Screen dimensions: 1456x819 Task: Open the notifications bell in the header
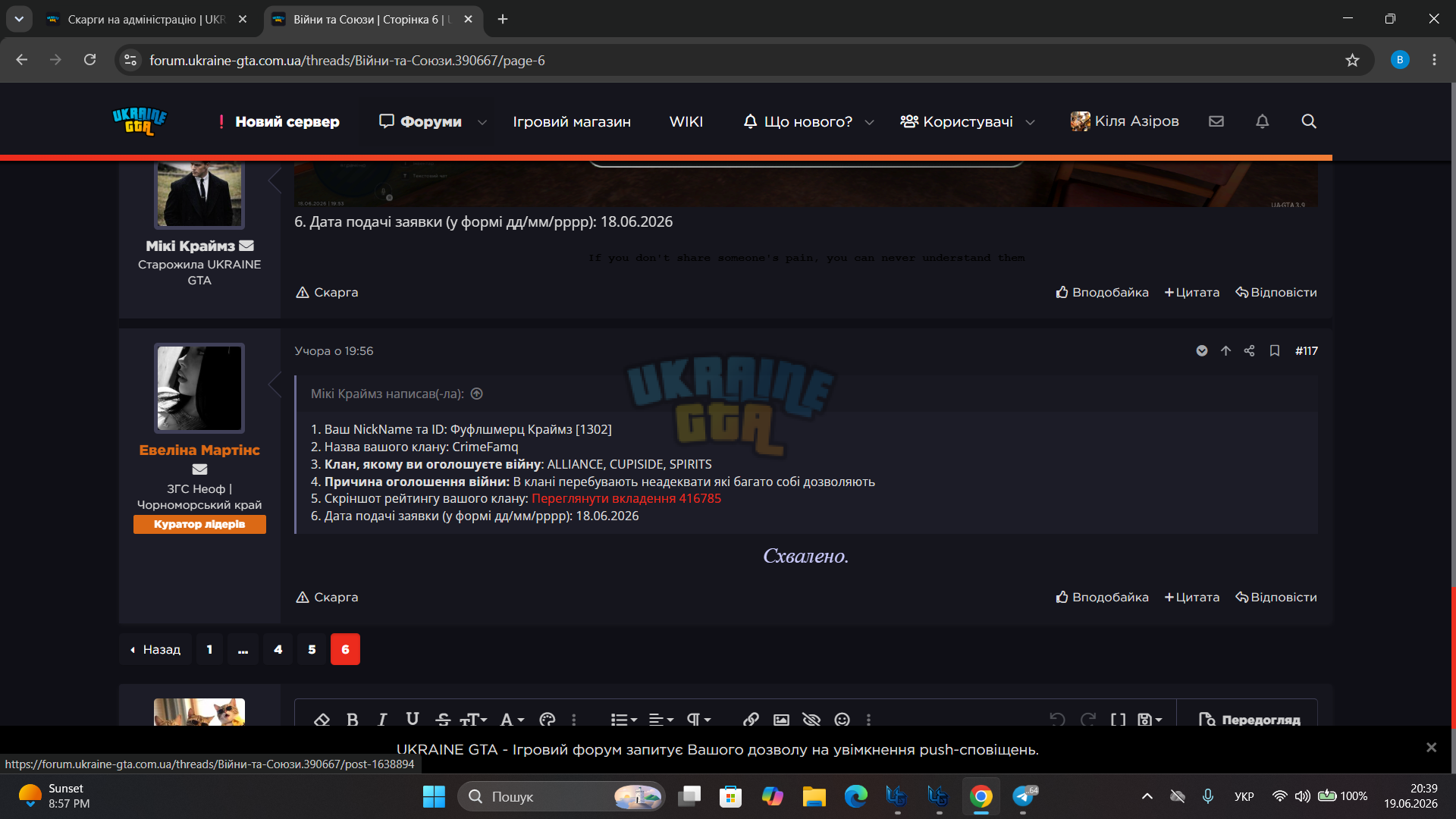tap(1262, 121)
